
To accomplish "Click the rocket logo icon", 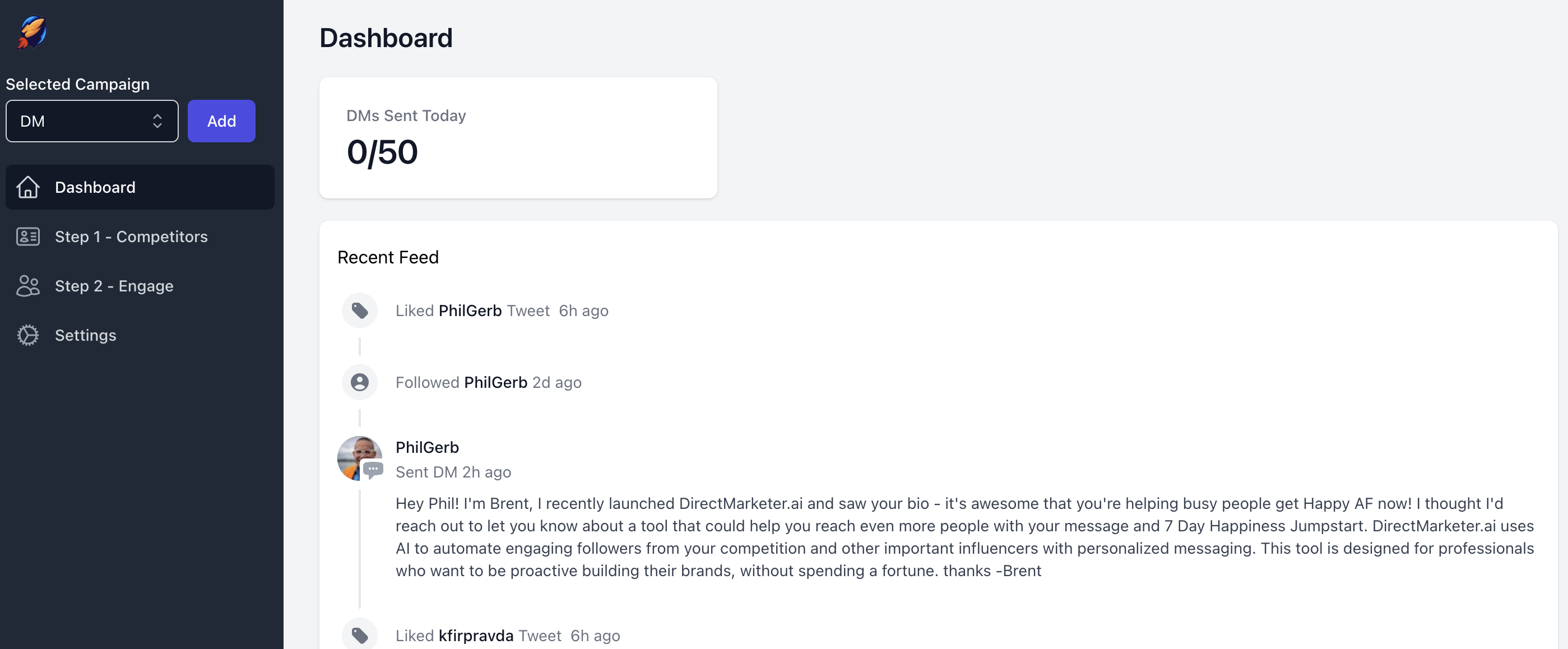I will [31, 33].
